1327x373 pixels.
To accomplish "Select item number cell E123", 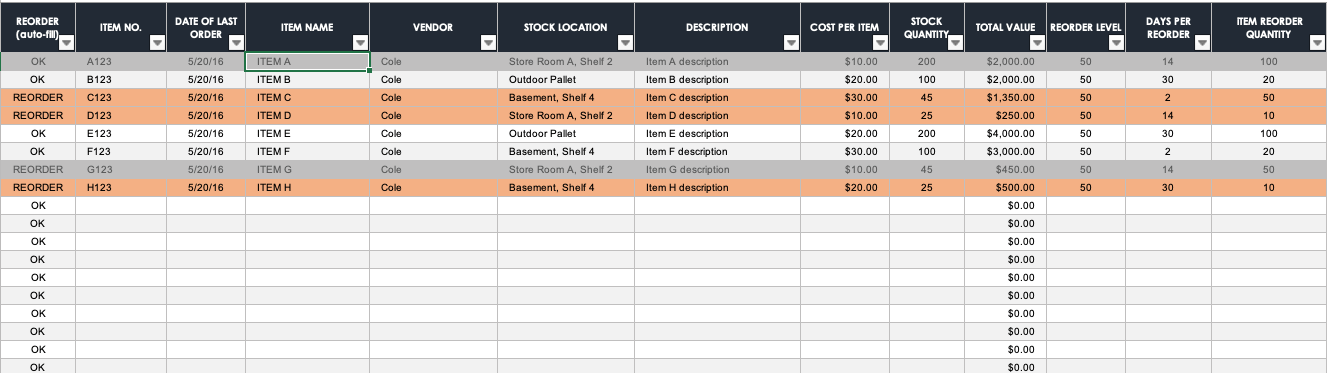I will 121,133.
